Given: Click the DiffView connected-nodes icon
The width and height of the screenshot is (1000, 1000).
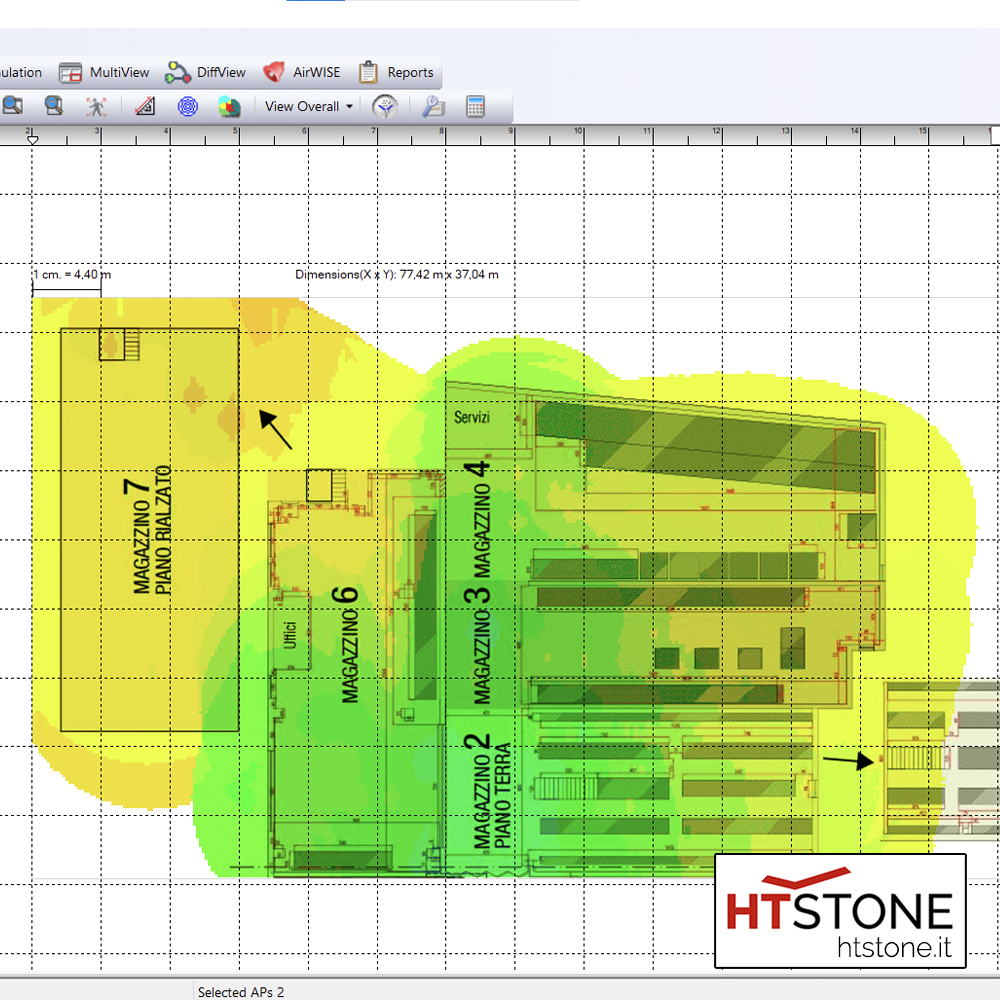Looking at the screenshot, I should [177, 73].
